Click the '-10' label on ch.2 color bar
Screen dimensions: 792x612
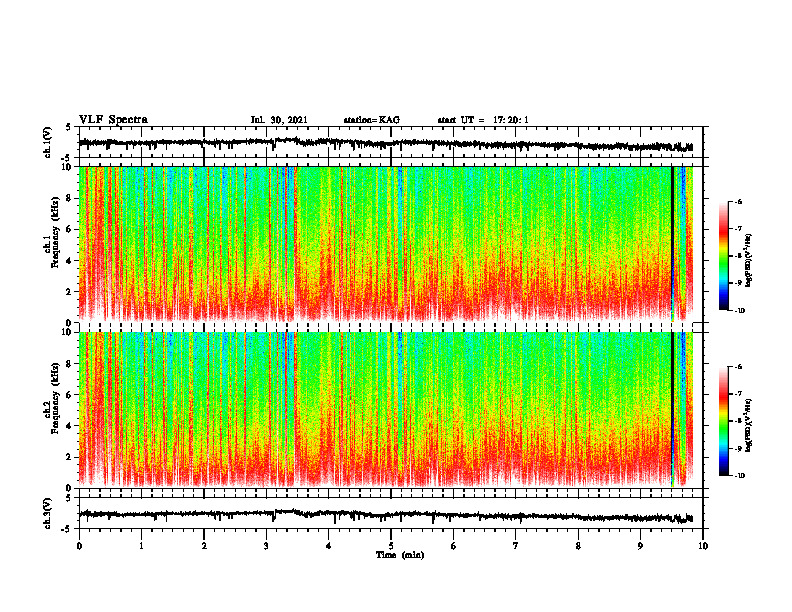coord(739,476)
